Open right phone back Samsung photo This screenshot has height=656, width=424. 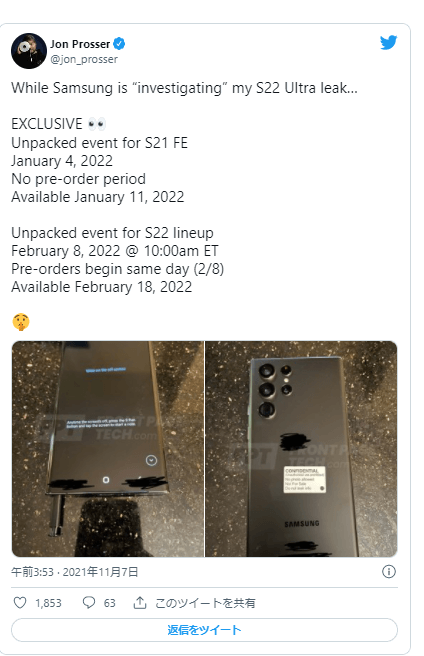[x=301, y=449]
